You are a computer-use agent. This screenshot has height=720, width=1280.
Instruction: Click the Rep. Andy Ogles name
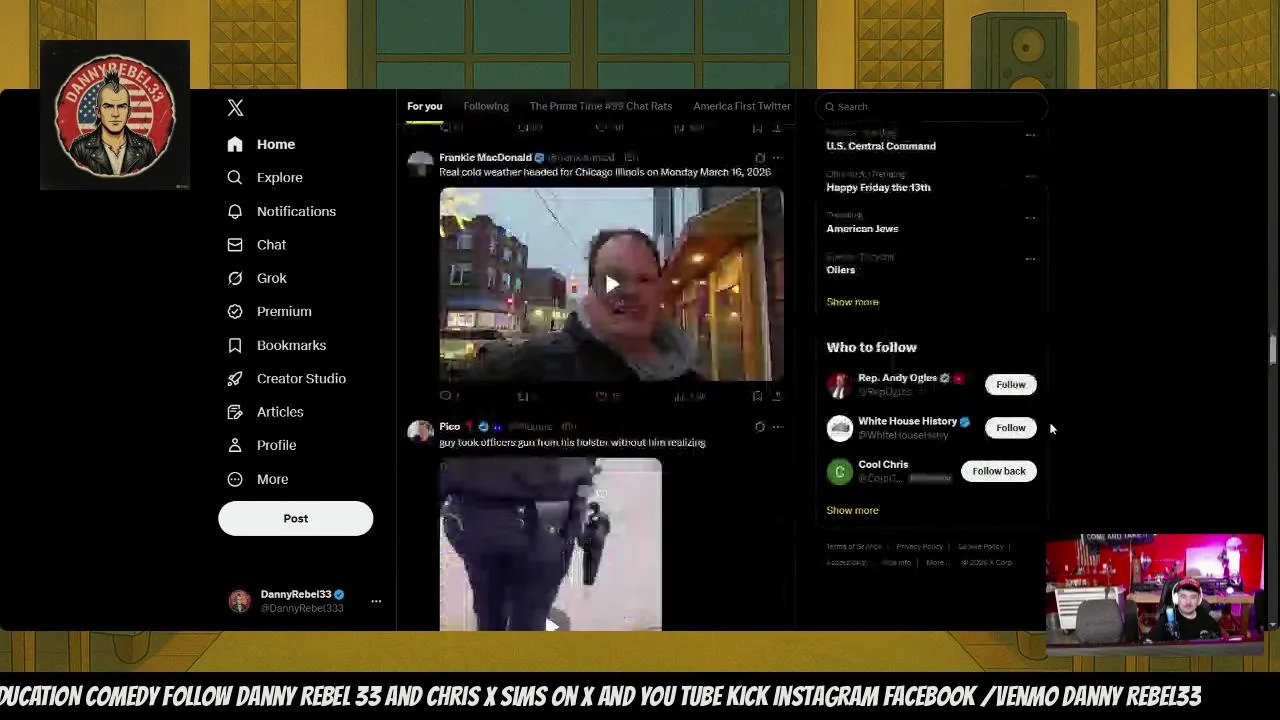point(897,378)
